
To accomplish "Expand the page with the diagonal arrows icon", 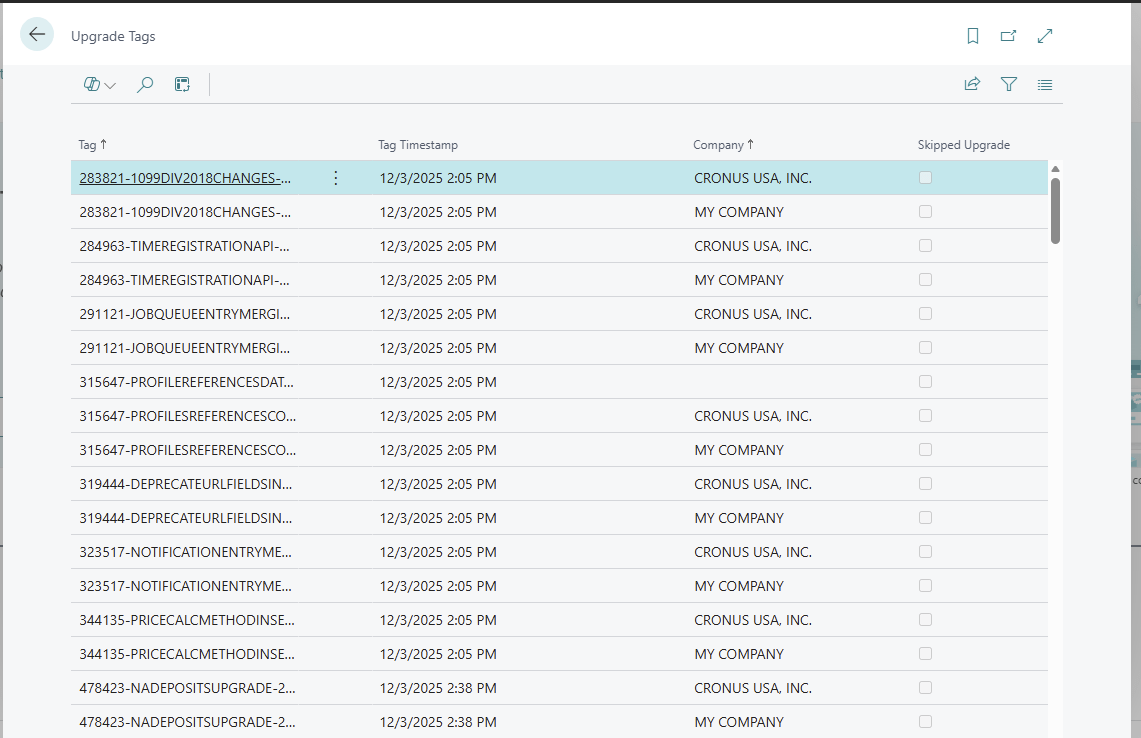I will coord(1045,36).
